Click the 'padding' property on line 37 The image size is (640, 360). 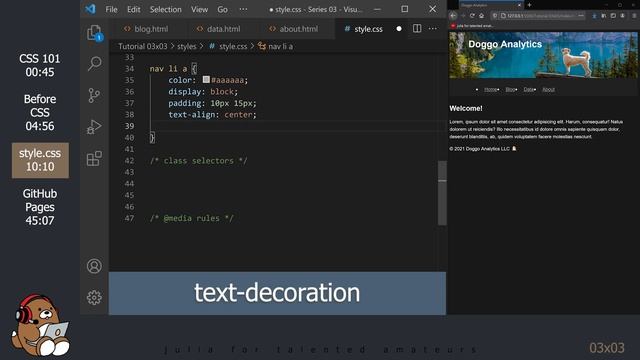(184, 103)
